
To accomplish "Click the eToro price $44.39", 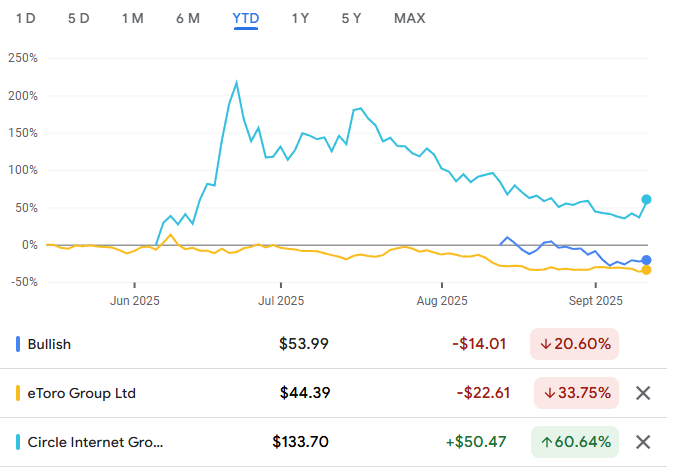I will tap(305, 393).
